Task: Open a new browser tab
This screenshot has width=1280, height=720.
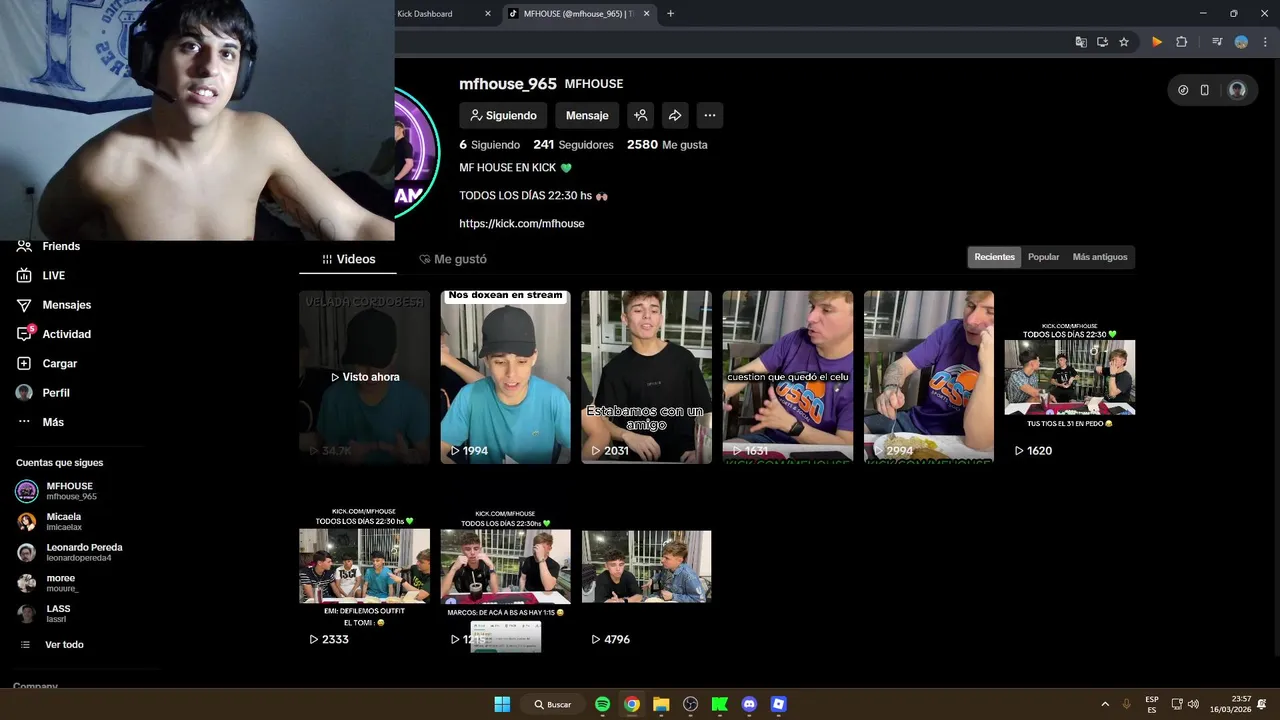Action: pyautogui.click(x=670, y=14)
